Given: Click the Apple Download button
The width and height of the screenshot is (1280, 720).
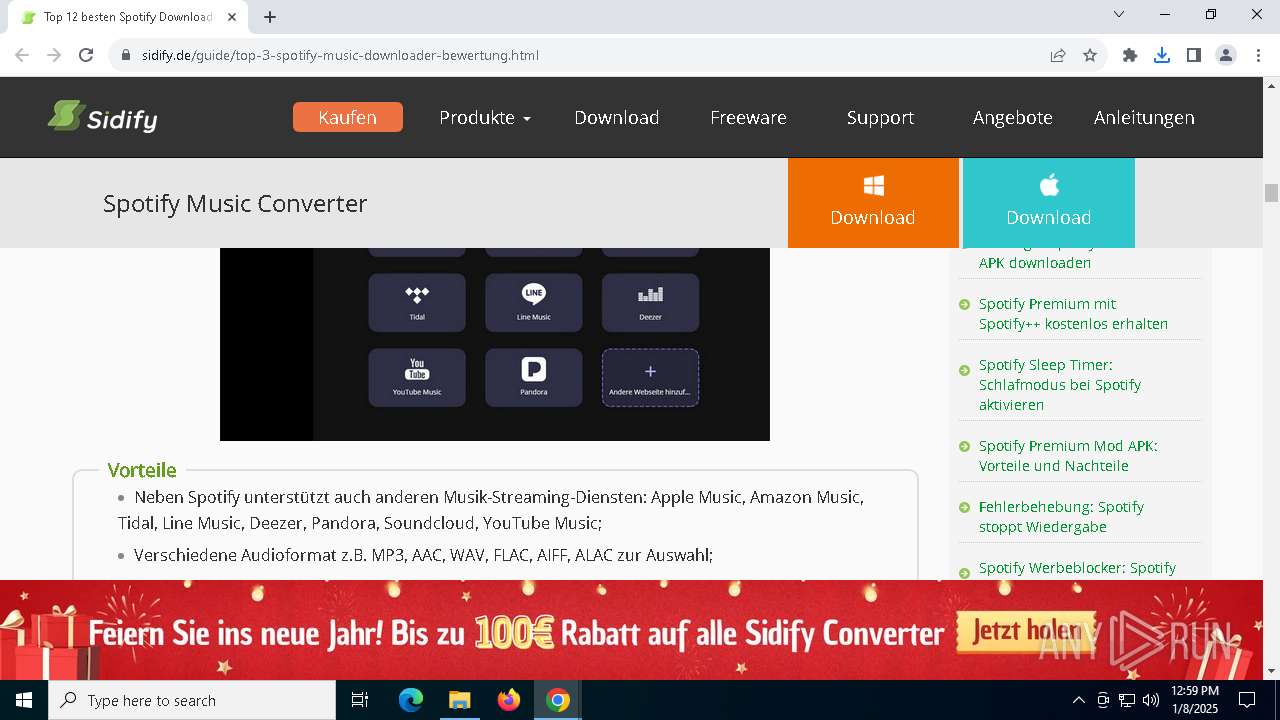Looking at the screenshot, I should point(1048,203).
